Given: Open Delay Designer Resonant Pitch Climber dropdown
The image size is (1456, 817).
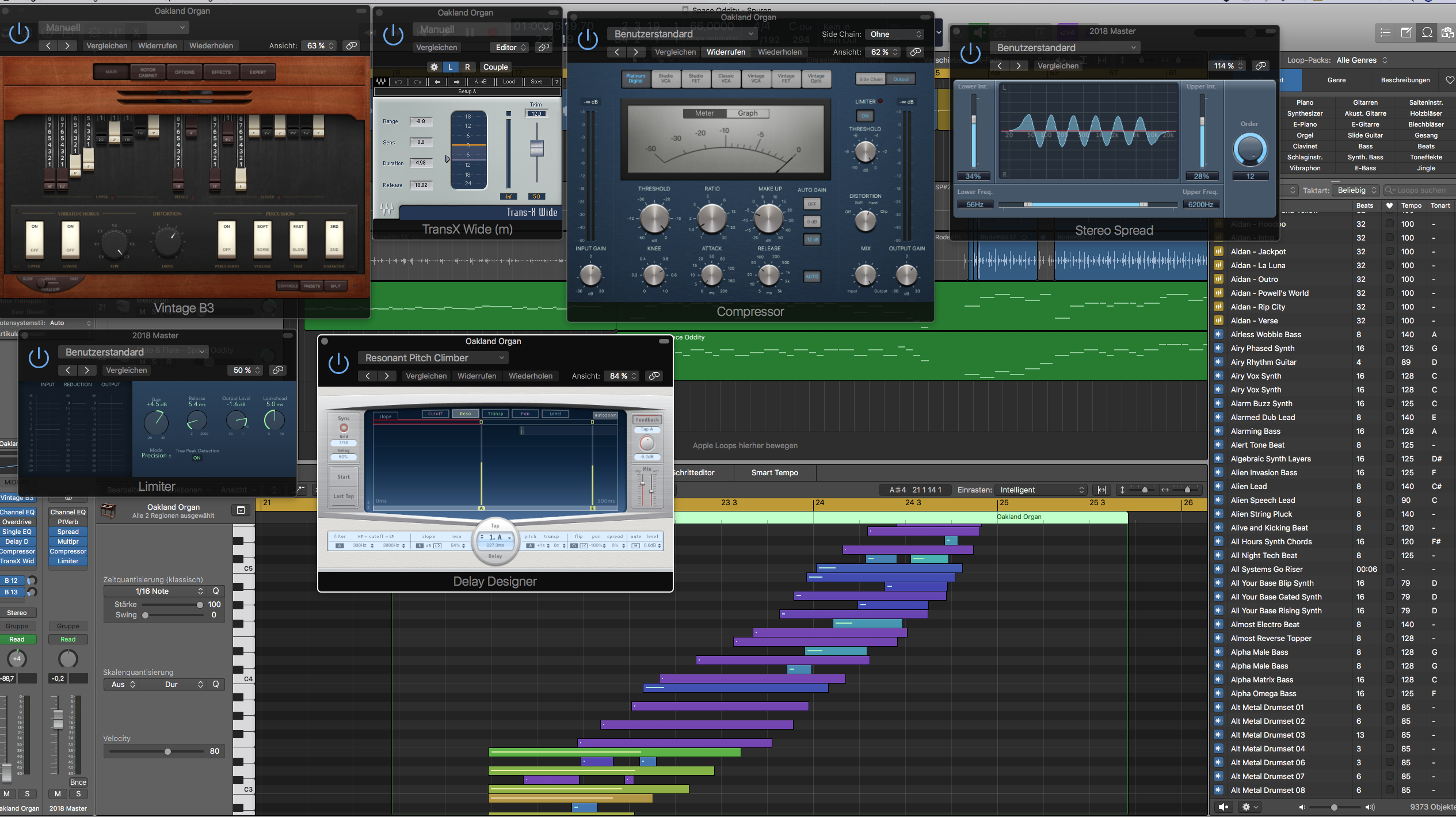Looking at the screenshot, I should 434,357.
